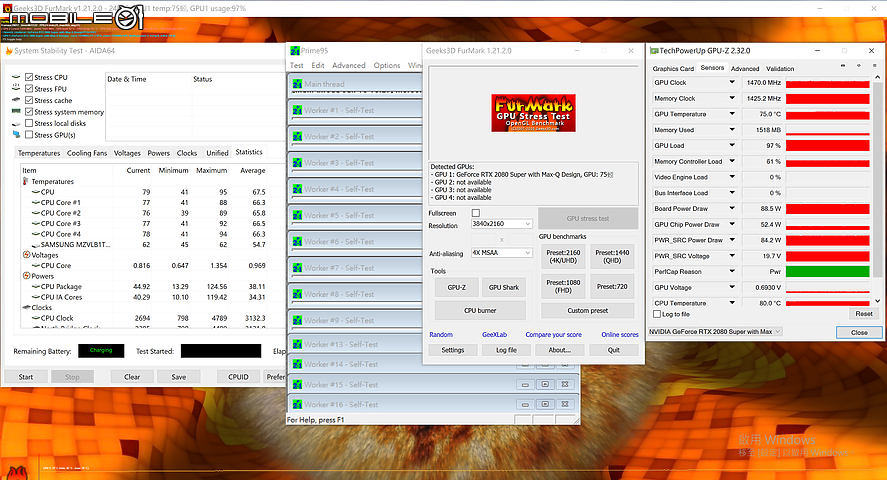Open the FurMark Log file
Image resolution: width=887 pixels, height=480 pixels.
(x=506, y=350)
